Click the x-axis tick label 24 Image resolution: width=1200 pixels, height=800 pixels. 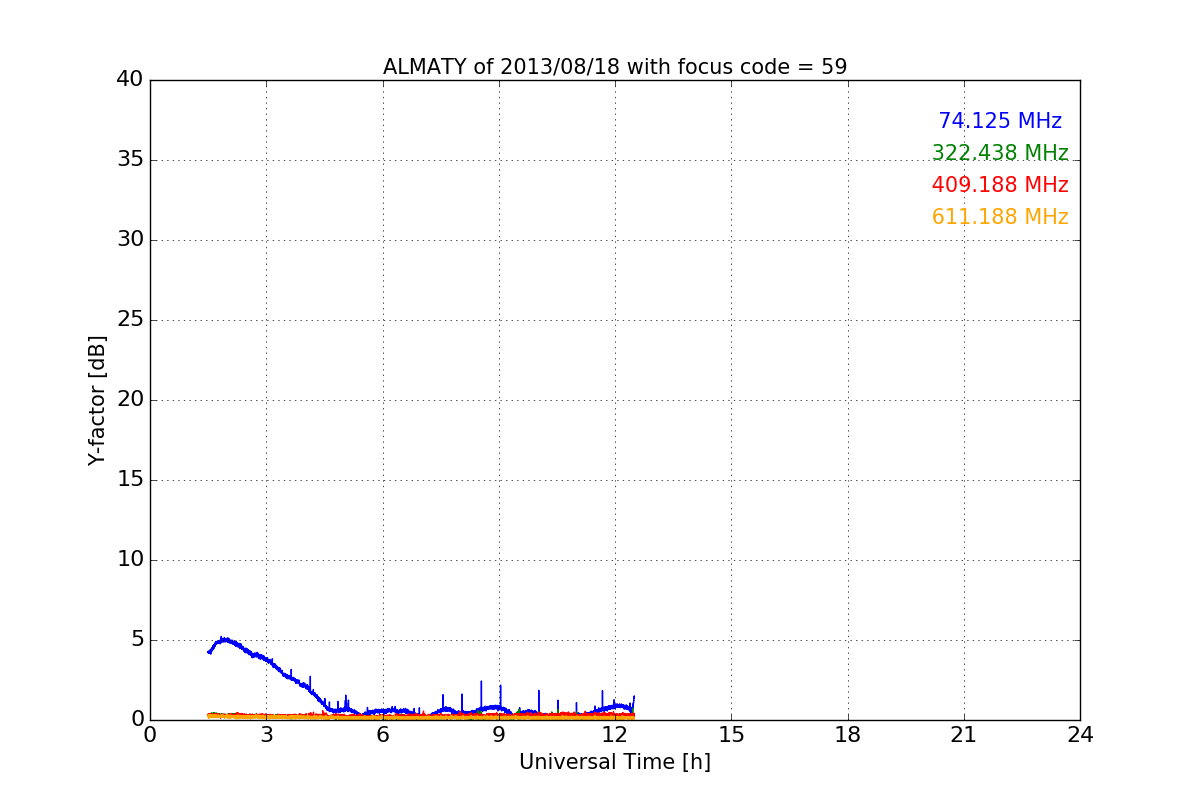point(1080,735)
